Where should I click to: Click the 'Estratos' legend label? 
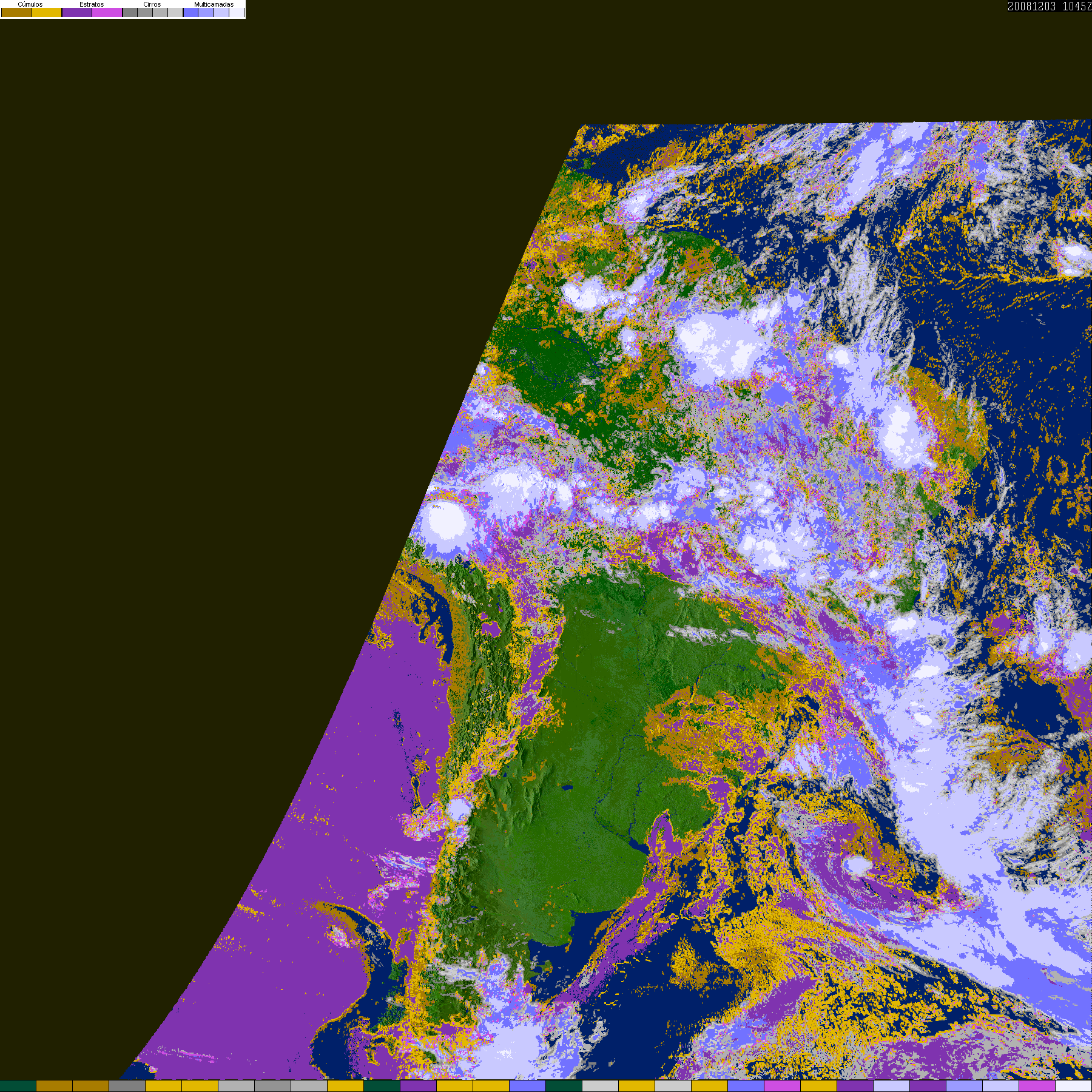92,4
